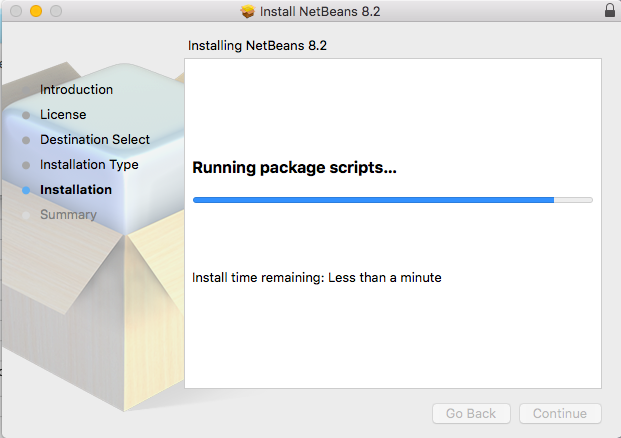Click the package icon beside the window title
This screenshot has height=438, width=621.
249,11
